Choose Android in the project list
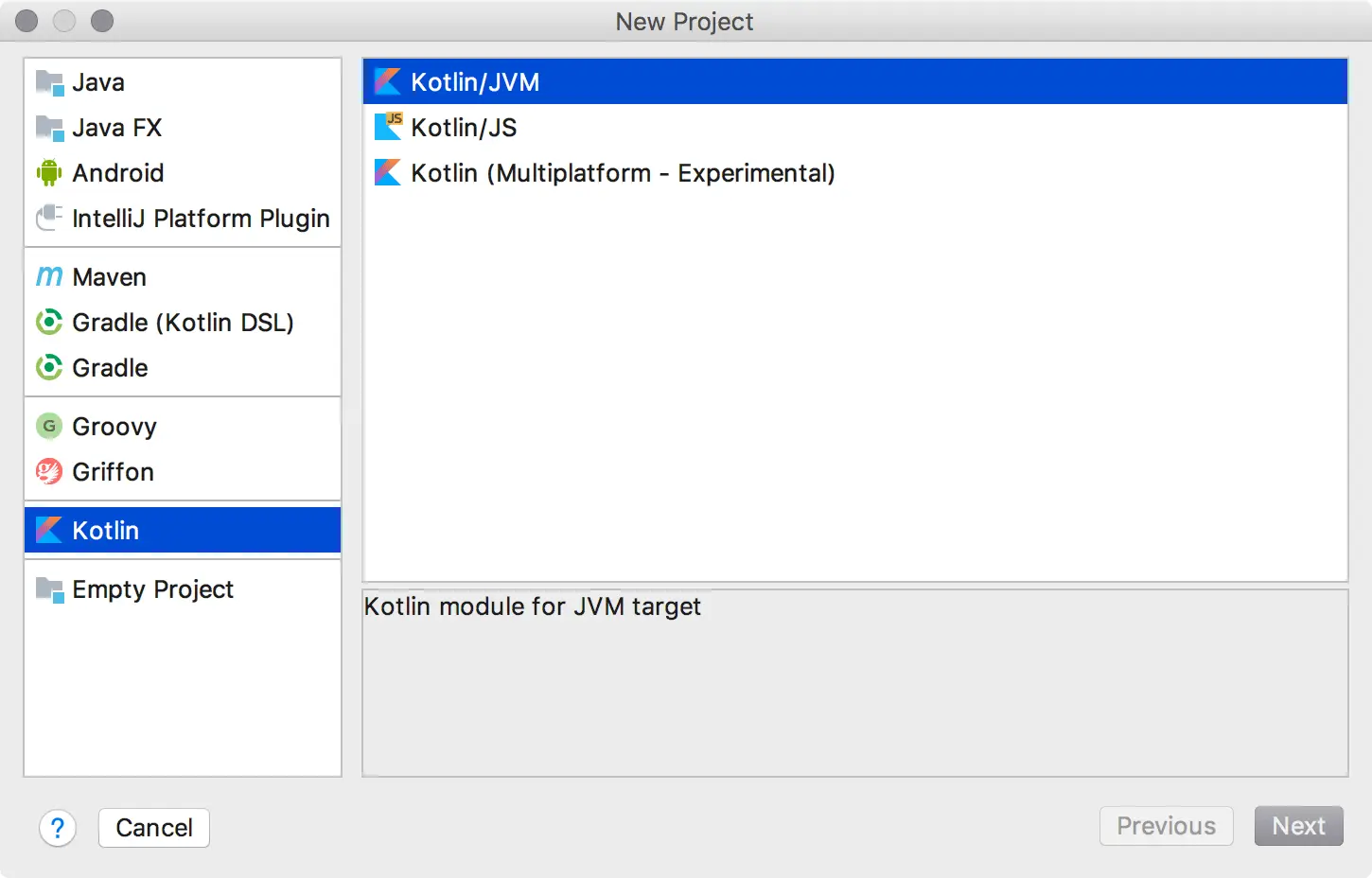 (x=118, y=173)
